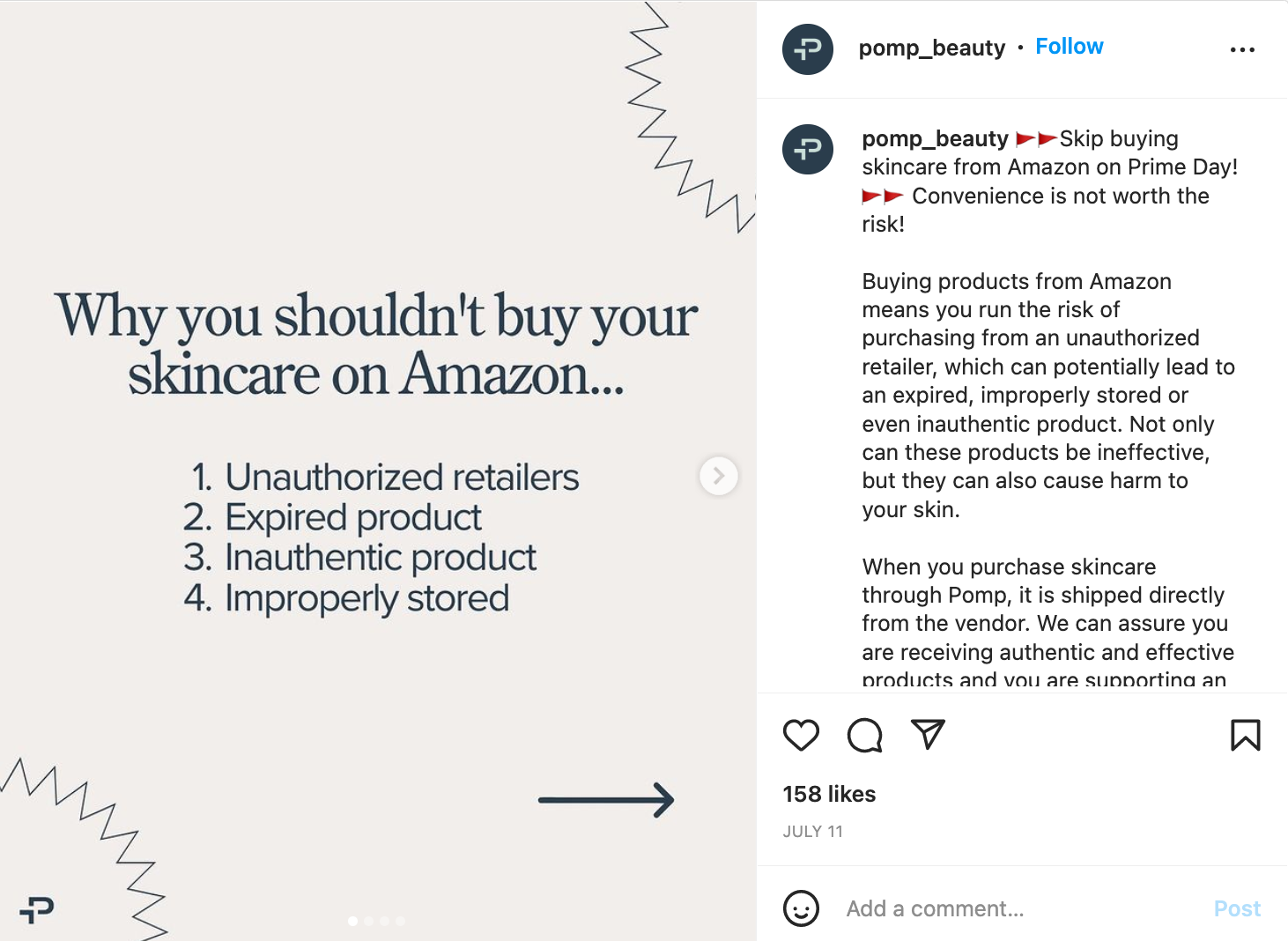The width and height of the screenshot is (1288, 941).
Task: Jump to the second carousel dot
Action: (x=369, y=921)
